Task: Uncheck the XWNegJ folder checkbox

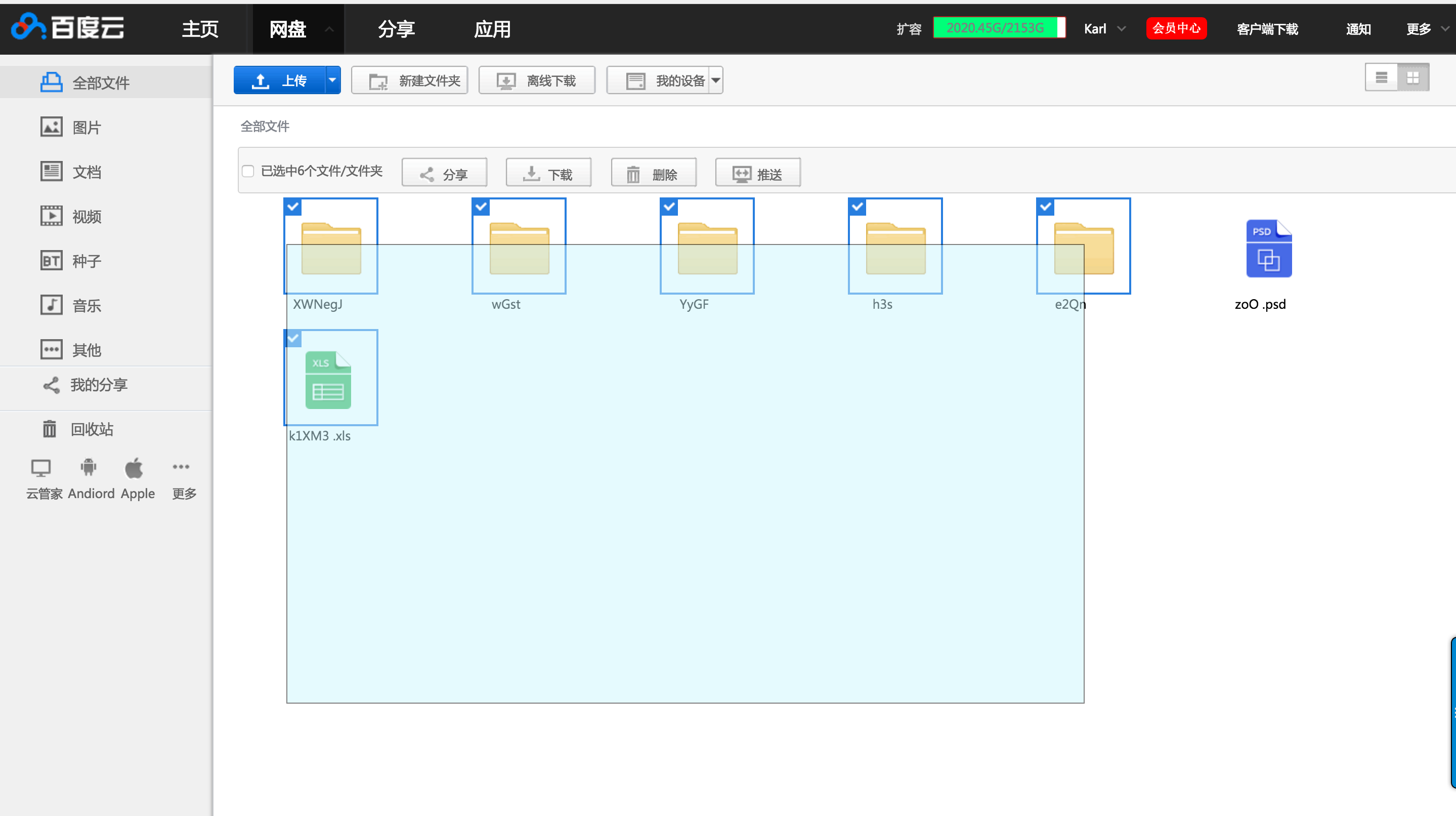Action: 293,207
